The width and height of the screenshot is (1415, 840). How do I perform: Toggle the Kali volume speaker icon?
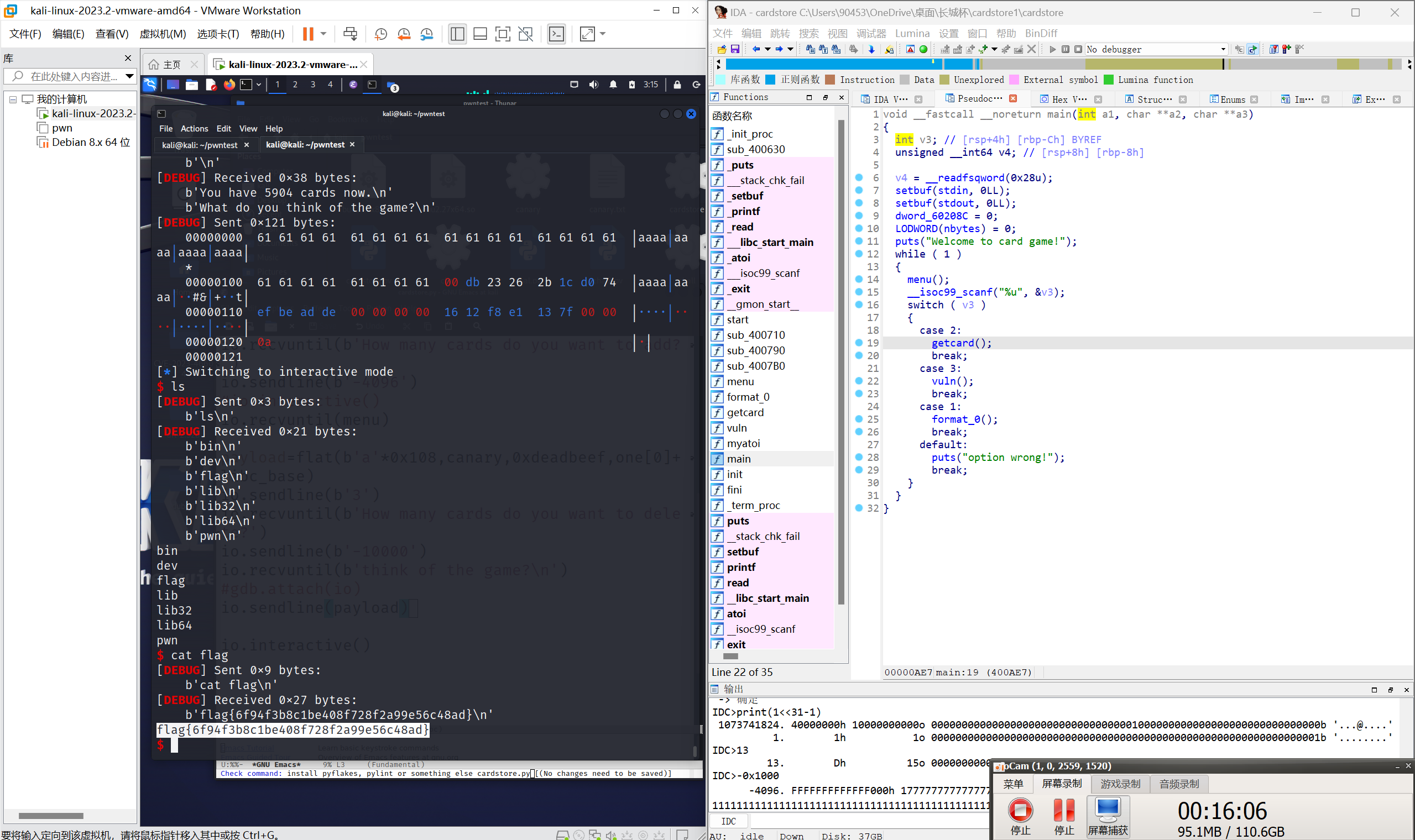click(593, 85)
